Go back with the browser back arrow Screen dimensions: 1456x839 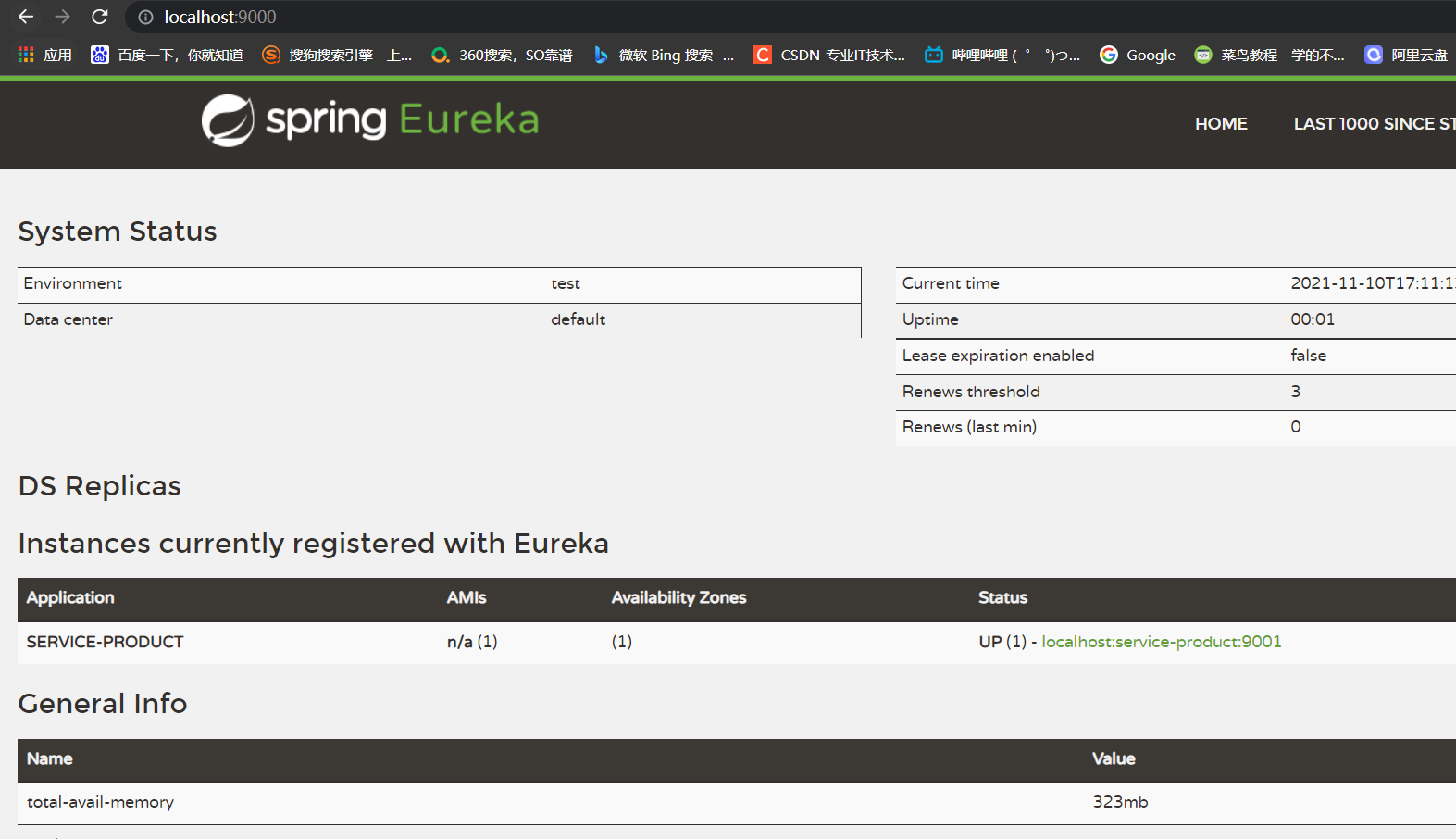tap(26, 17)
